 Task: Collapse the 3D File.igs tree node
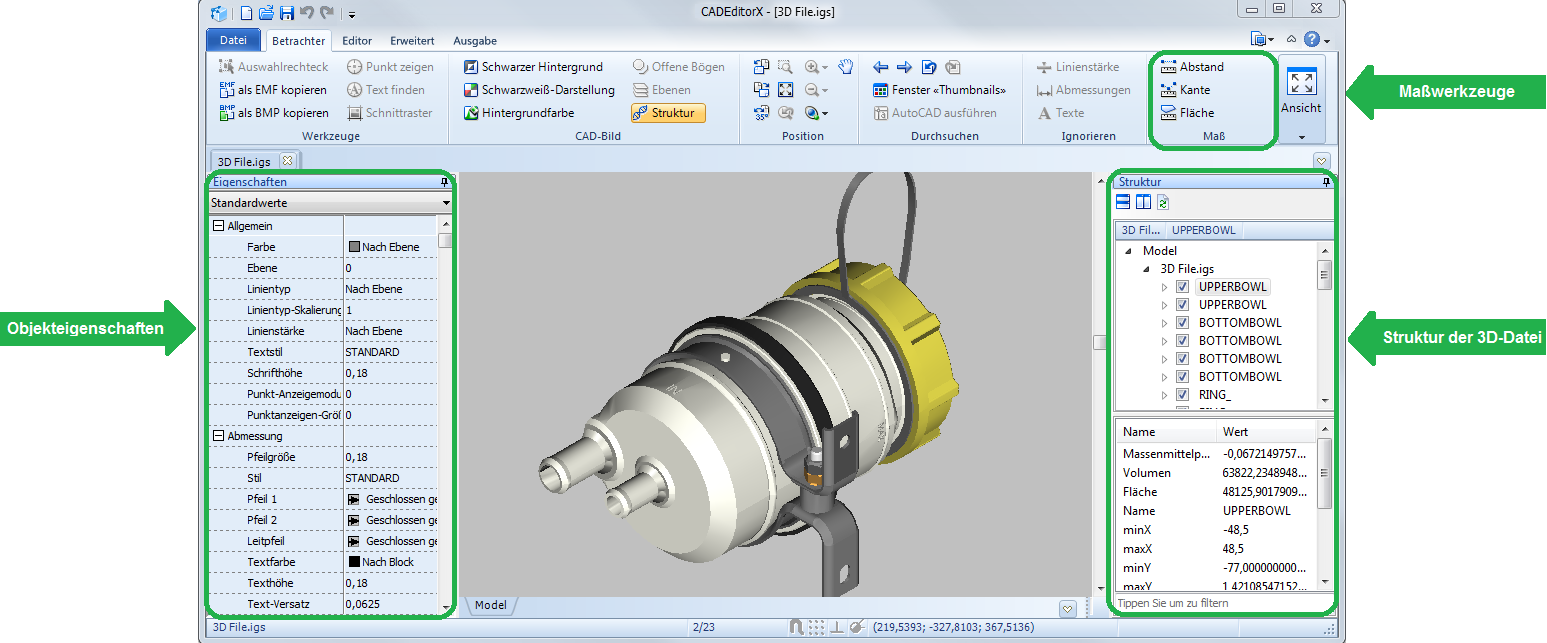tap(1148, 269)
